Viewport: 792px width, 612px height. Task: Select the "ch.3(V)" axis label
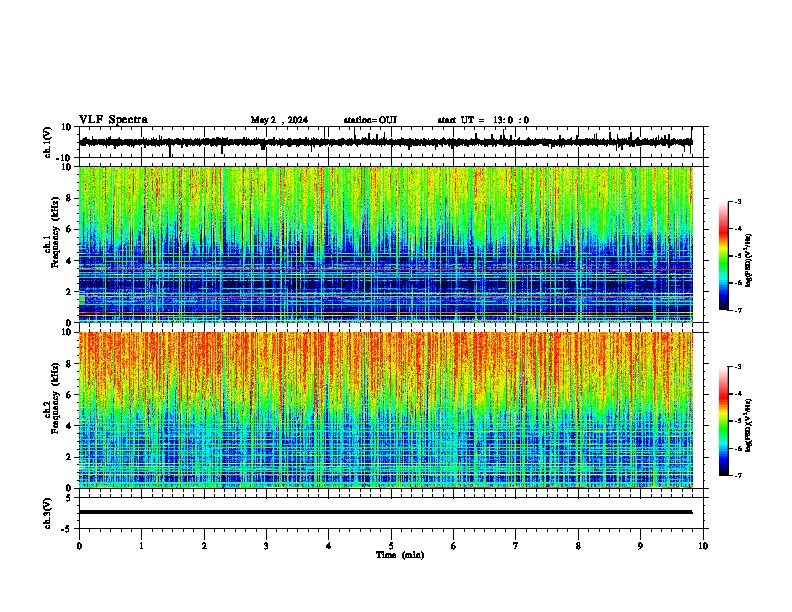(x=48, y=514)
